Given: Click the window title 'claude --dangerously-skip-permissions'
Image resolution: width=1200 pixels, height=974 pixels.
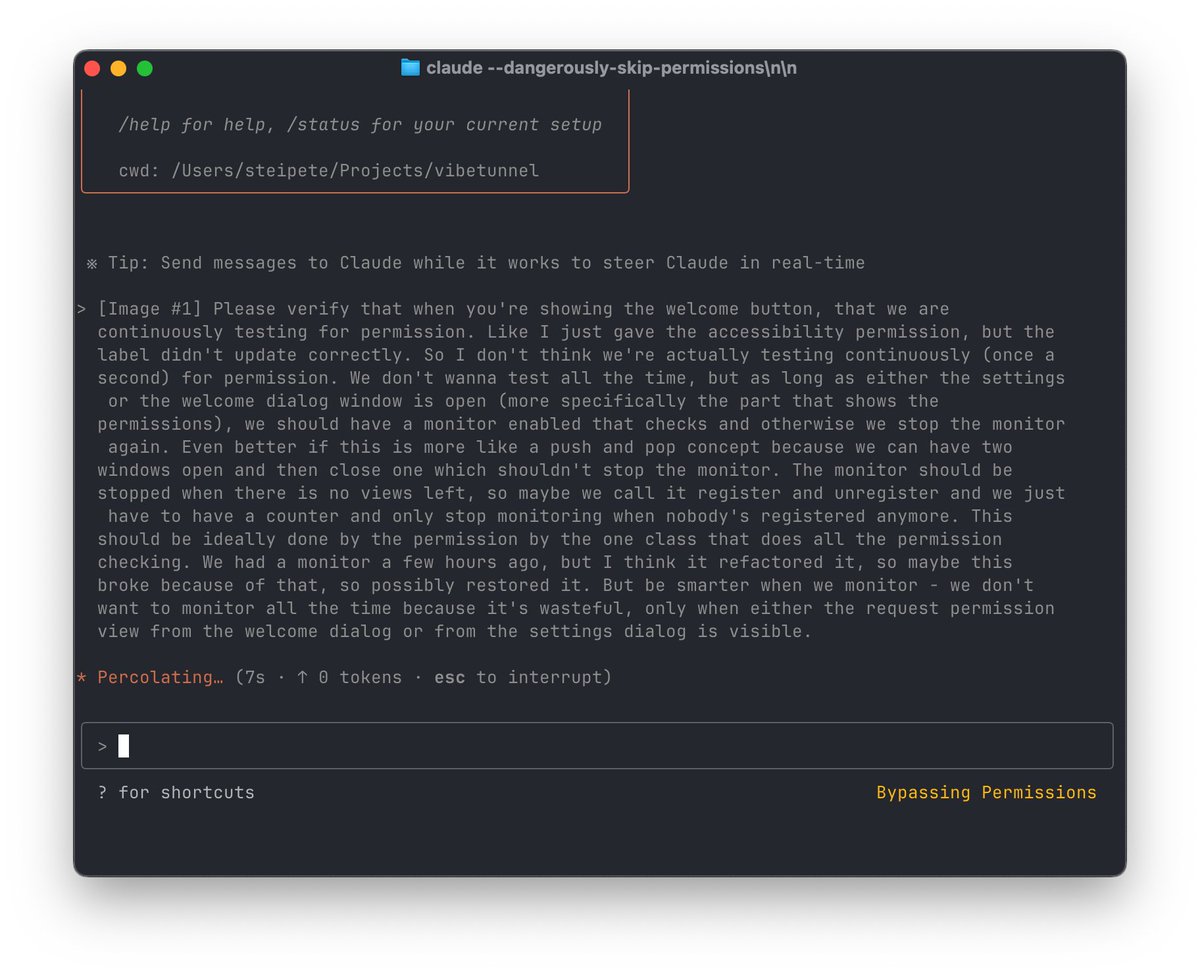Looking at the screenshot, I should (611, 68).
